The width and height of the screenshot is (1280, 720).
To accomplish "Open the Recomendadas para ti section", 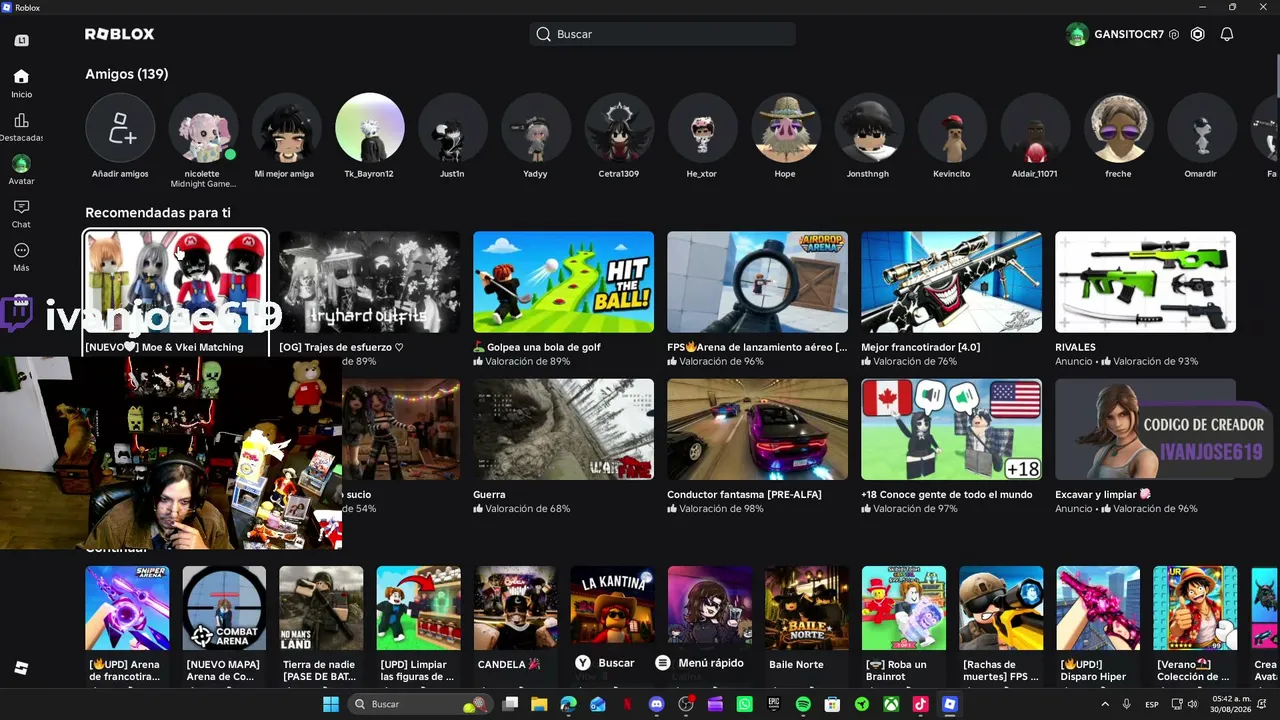I will point(158,213).
